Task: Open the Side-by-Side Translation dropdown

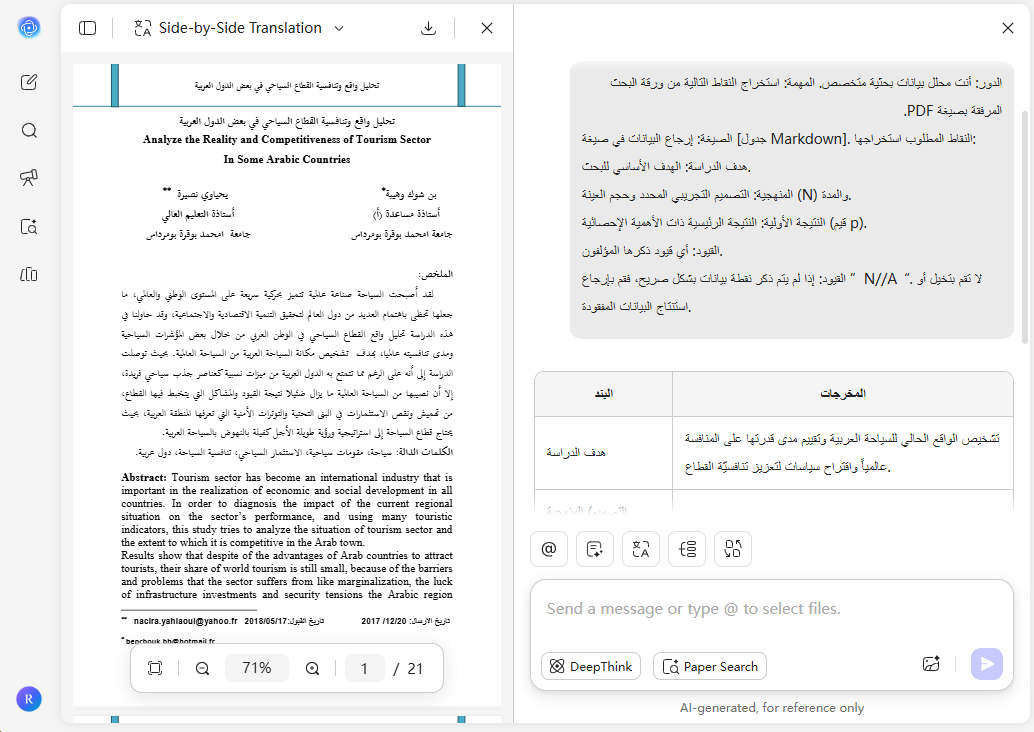Action: click(339, 29)
